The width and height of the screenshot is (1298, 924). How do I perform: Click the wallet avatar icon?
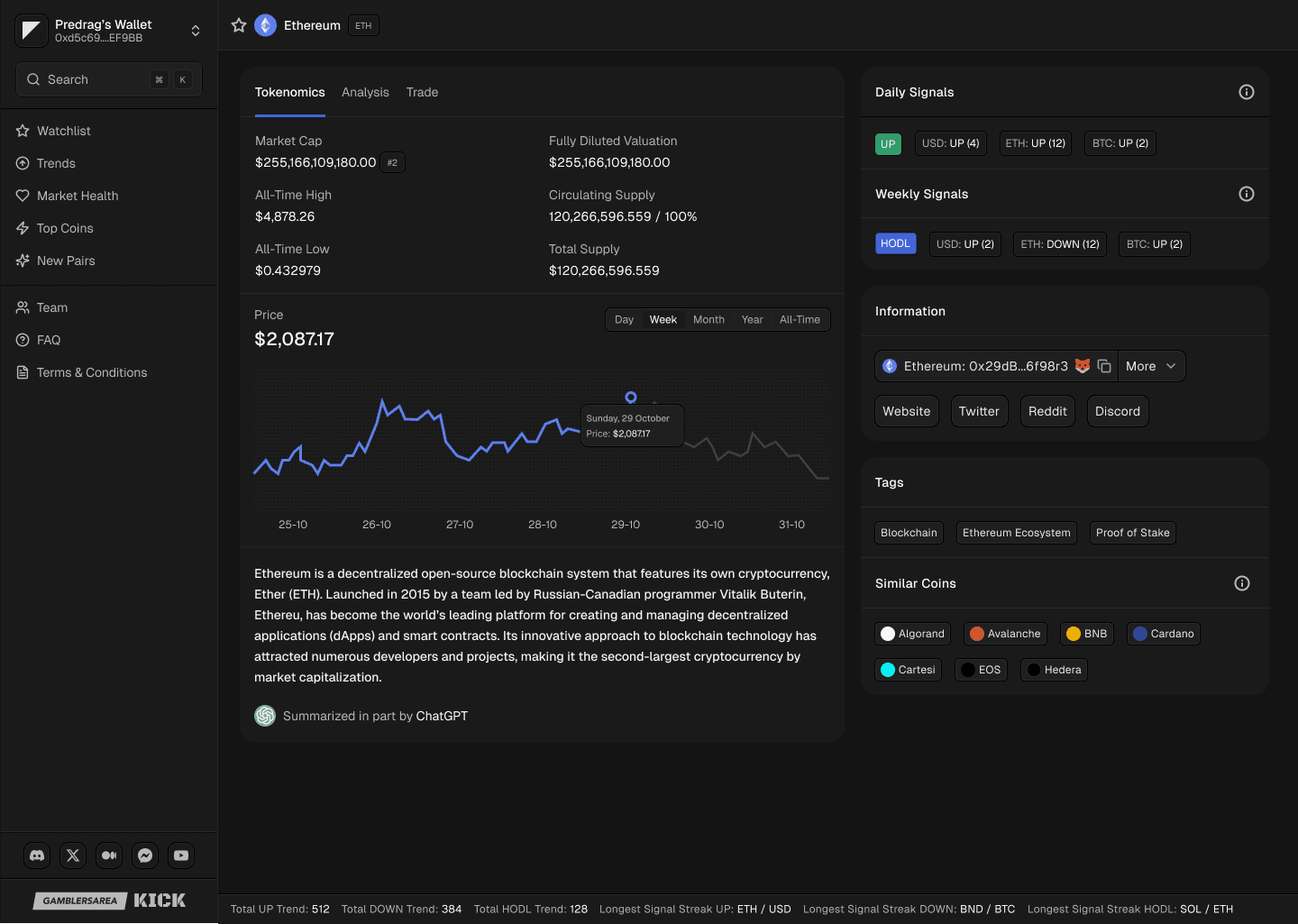pos(31,31)
